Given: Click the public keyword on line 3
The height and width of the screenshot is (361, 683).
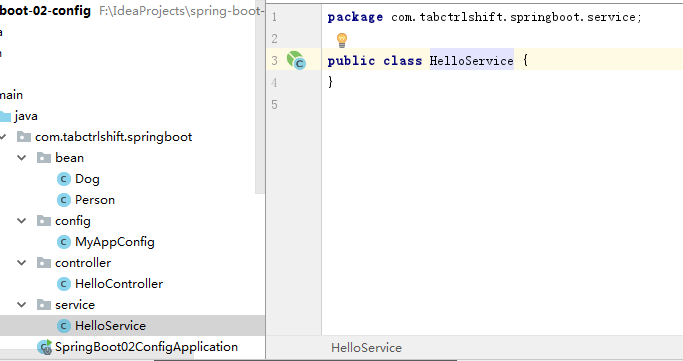Looking at the screenshot, I should (351, 61).
